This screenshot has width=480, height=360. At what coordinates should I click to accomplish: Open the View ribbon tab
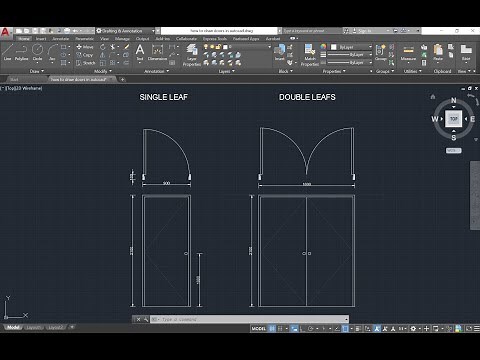104,39
